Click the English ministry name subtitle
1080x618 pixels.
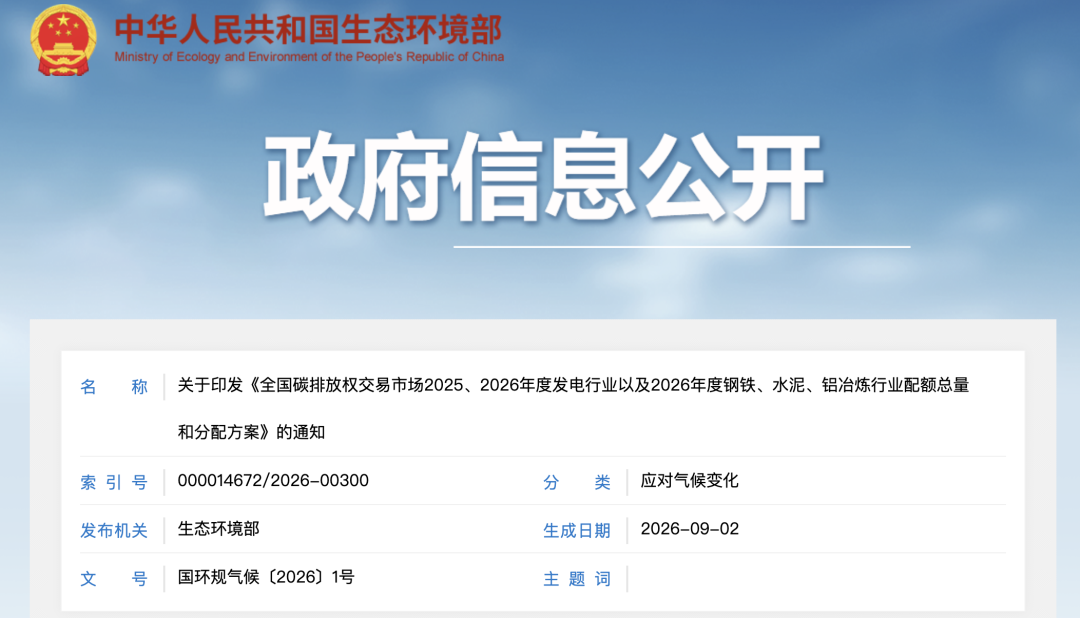[x=309, y=57]
